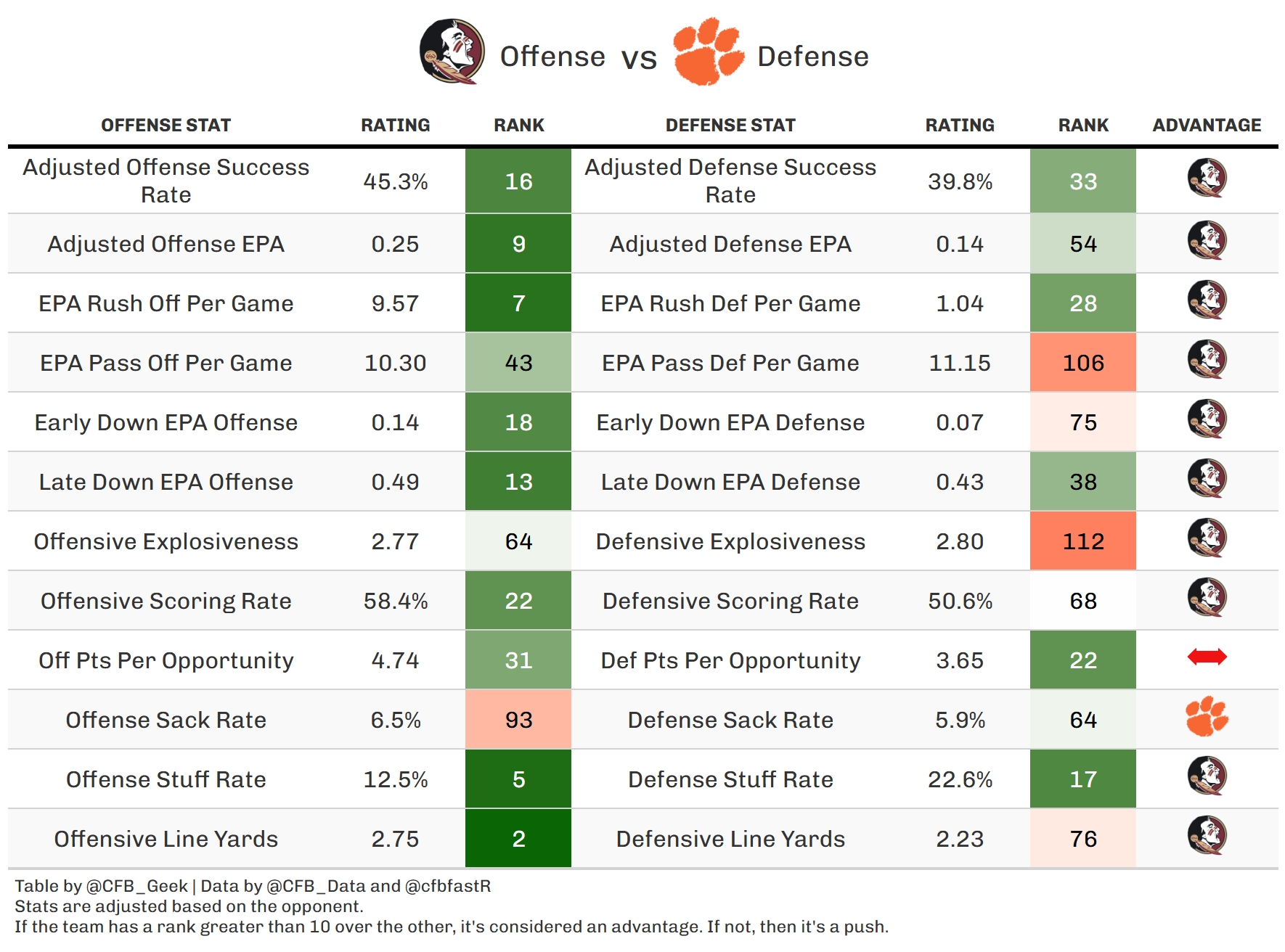Click the Offense title text at top

pyautogui.click(x=552, y=57)
